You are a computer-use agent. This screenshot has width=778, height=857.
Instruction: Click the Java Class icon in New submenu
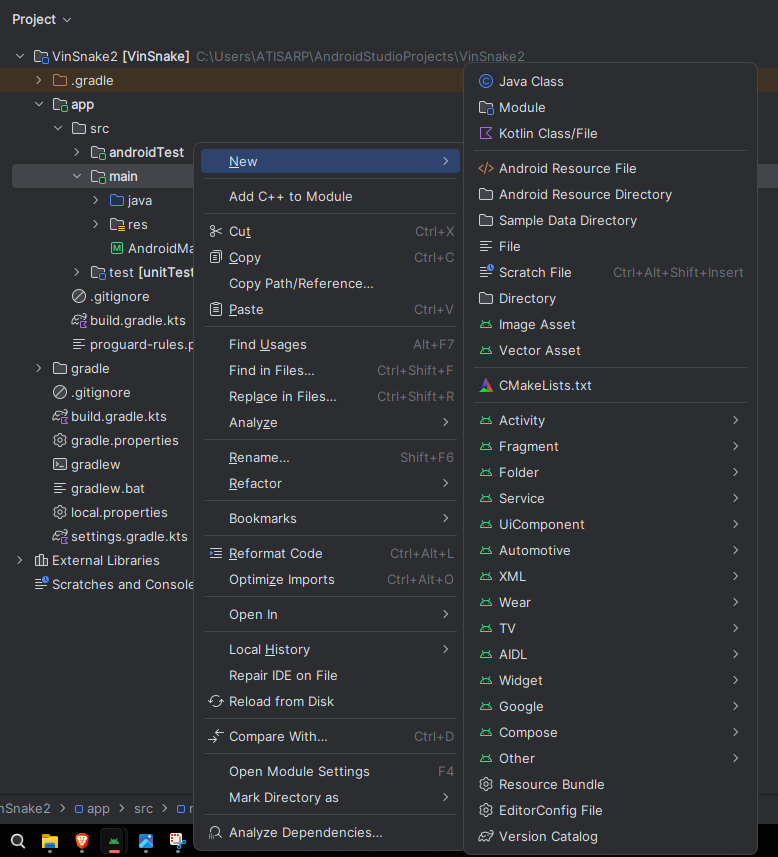click(486, 81)
